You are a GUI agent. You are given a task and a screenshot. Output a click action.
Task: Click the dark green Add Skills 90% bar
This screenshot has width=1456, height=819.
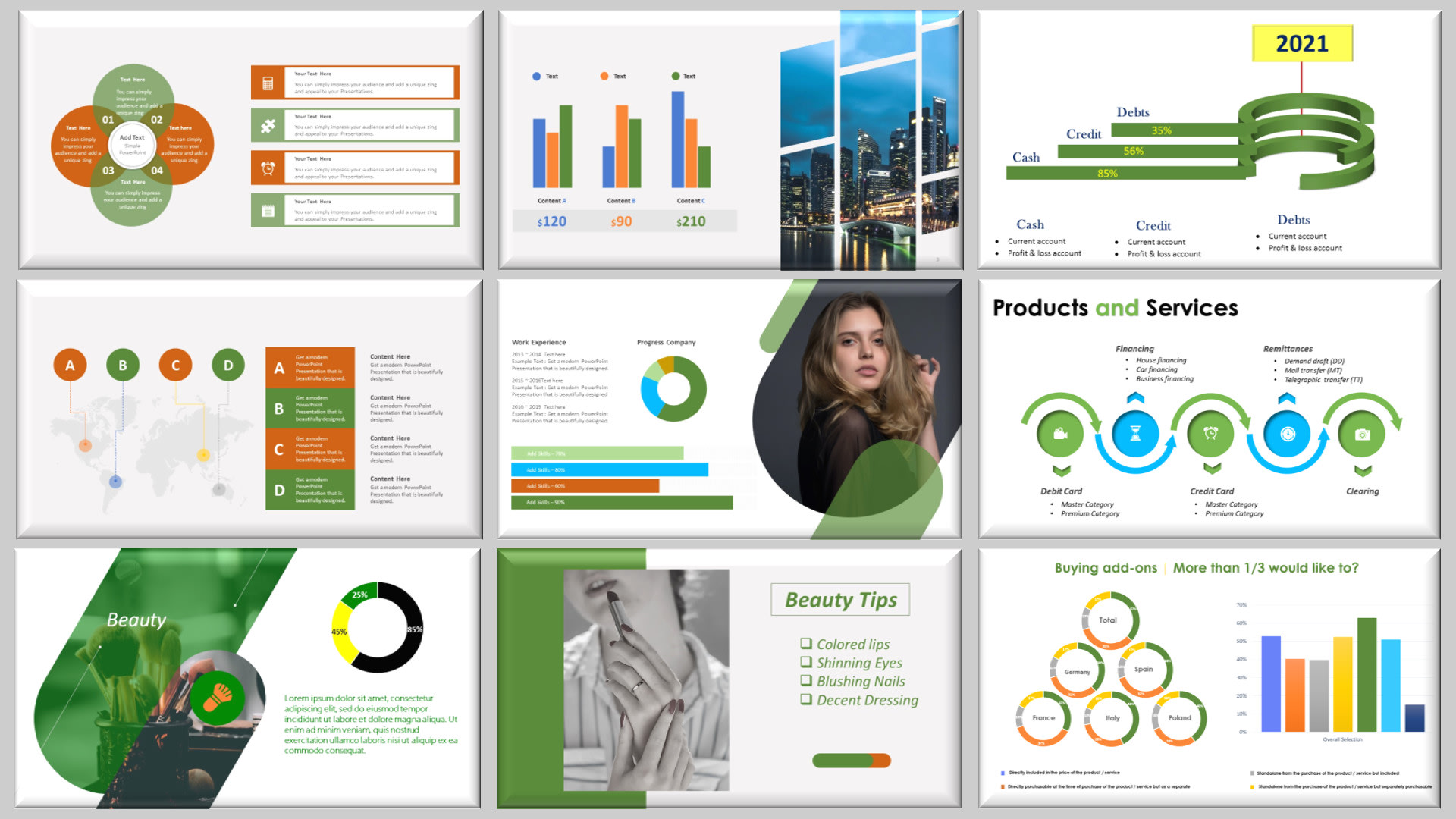click(x=622, y=503)
